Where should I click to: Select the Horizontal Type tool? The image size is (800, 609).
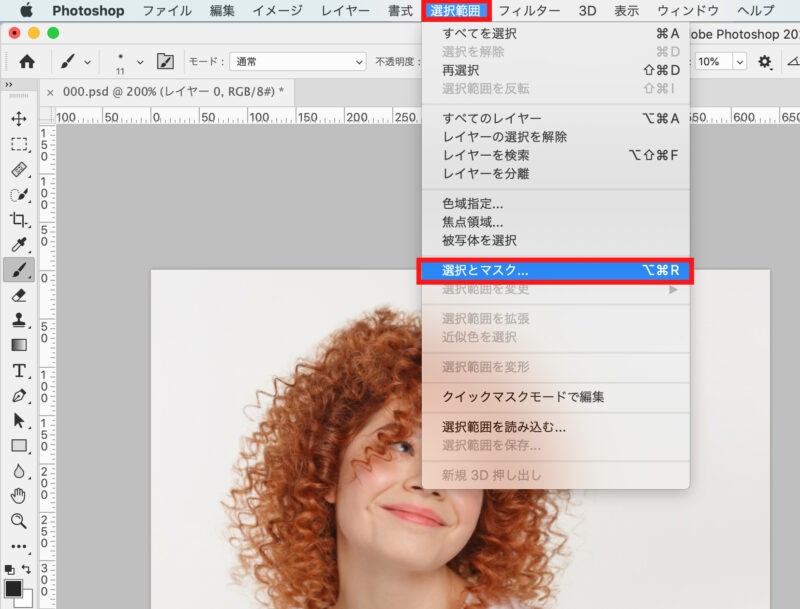(19, 370)
